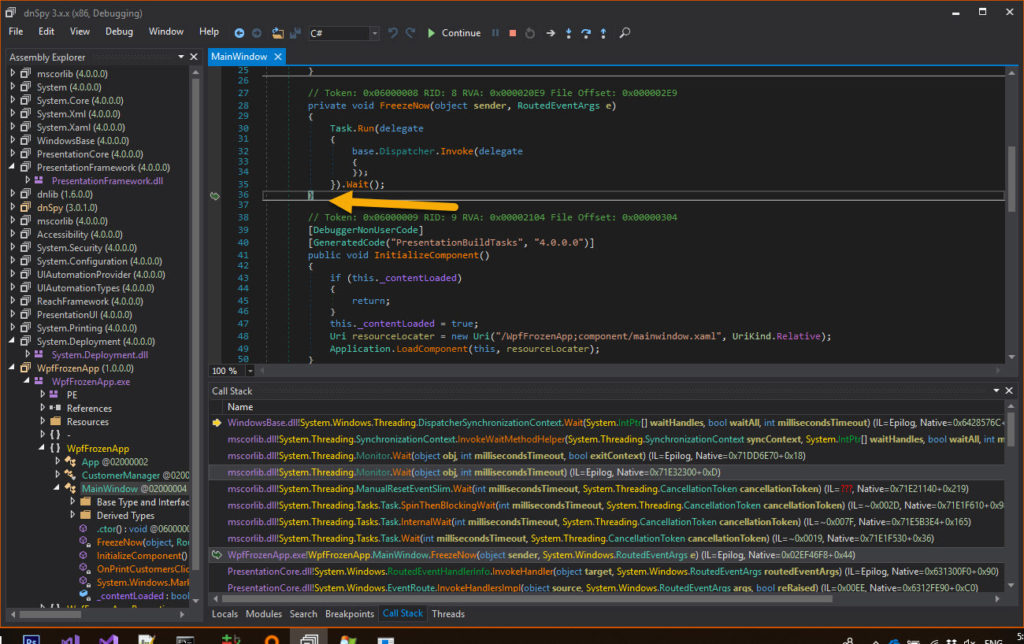Viewport: 1024px width, 644px height.
Task: Open Assembly Explorer panel options dropdown
Action: [x=181, y=57]
